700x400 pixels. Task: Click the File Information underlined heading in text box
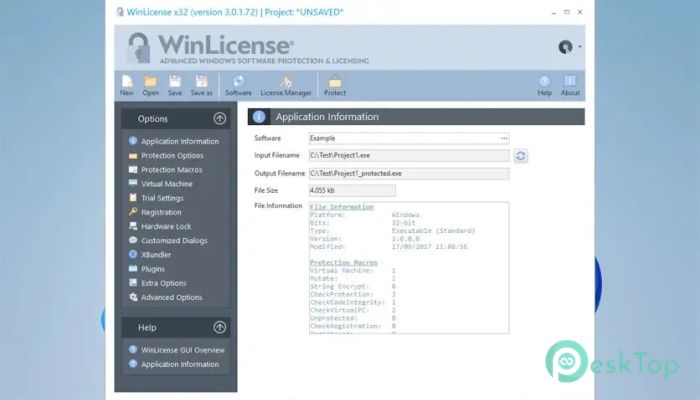pos(342,207)
